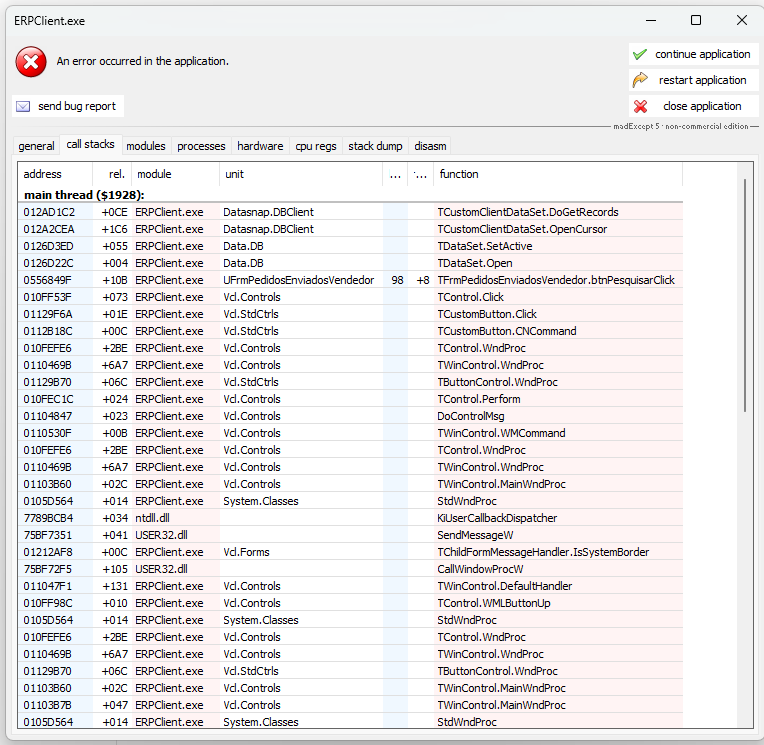The height and width of the screenshot is (745, 764).
Task: Switch to the modules tab
Action: pyautogui.click(x=146, y=146)
